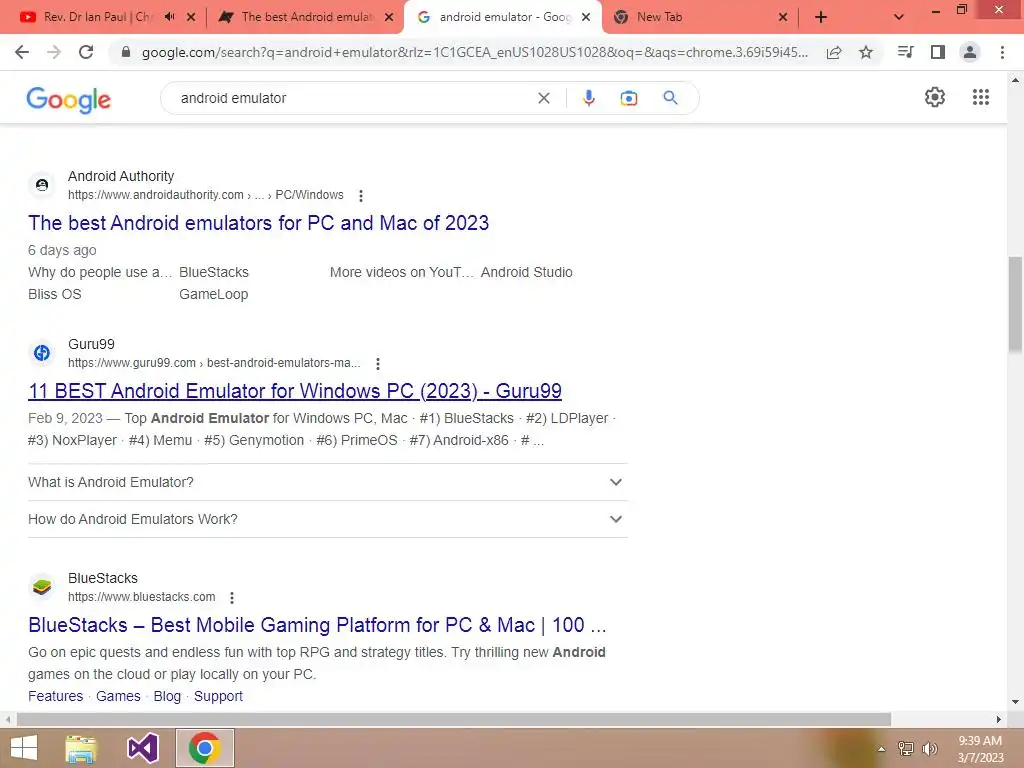The height and width of the screenshot is (768, 1024).
Task: Launch Visual Studio from taskbar
Action: 142,748
